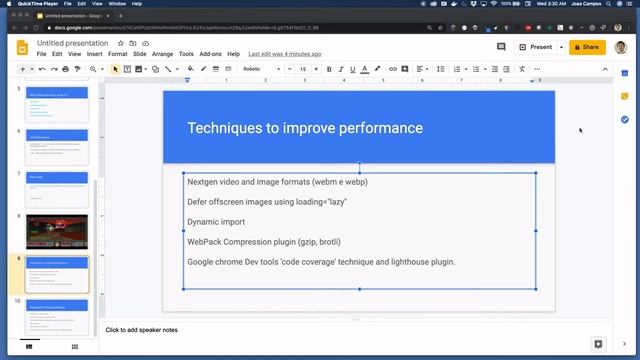Open the shape tool
Image resolution: width=640 pixels, height=360 pixels.
point(156,69)
